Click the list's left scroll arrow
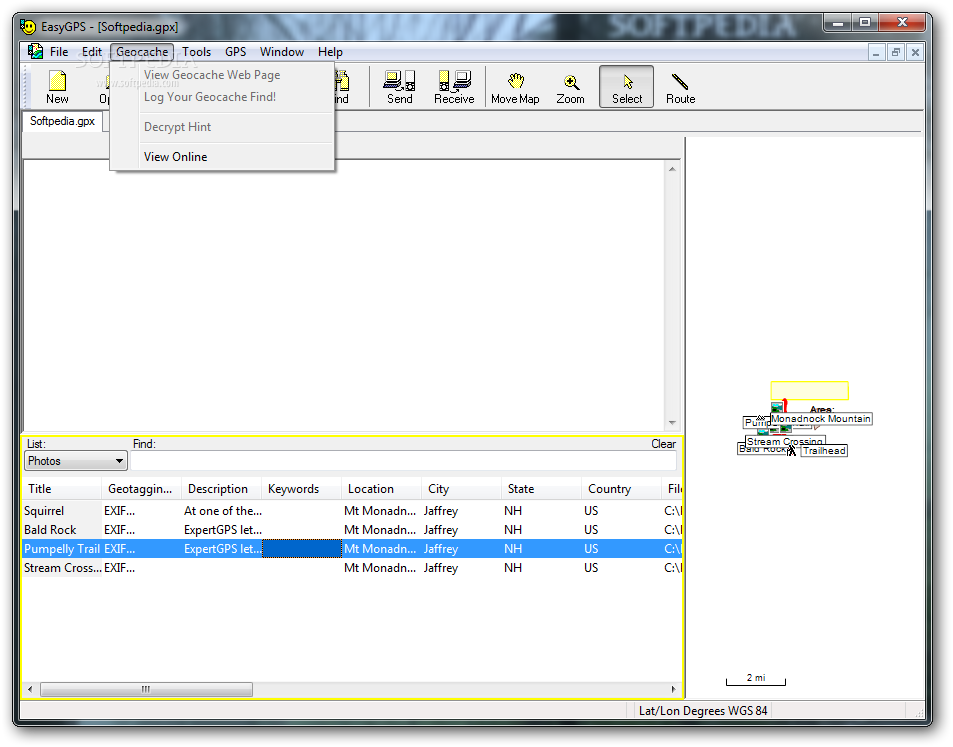 [x=30, y=689]
